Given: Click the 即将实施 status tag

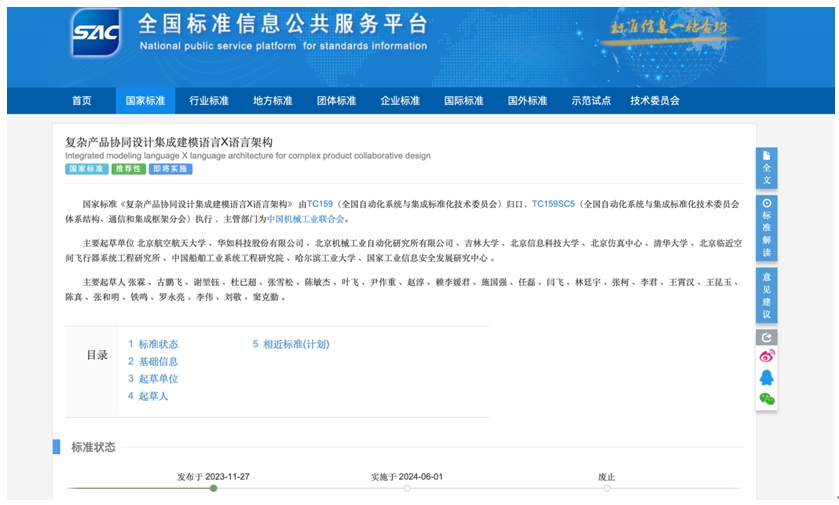Looking at the screenshot, I should click(170, 169).
